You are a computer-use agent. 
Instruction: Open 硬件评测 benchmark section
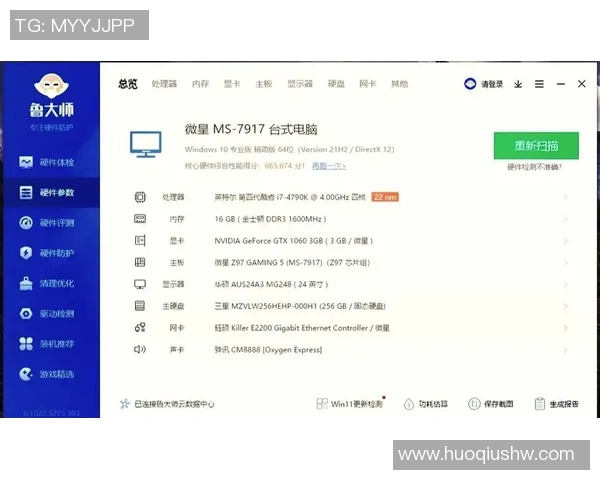coord(46,223)
